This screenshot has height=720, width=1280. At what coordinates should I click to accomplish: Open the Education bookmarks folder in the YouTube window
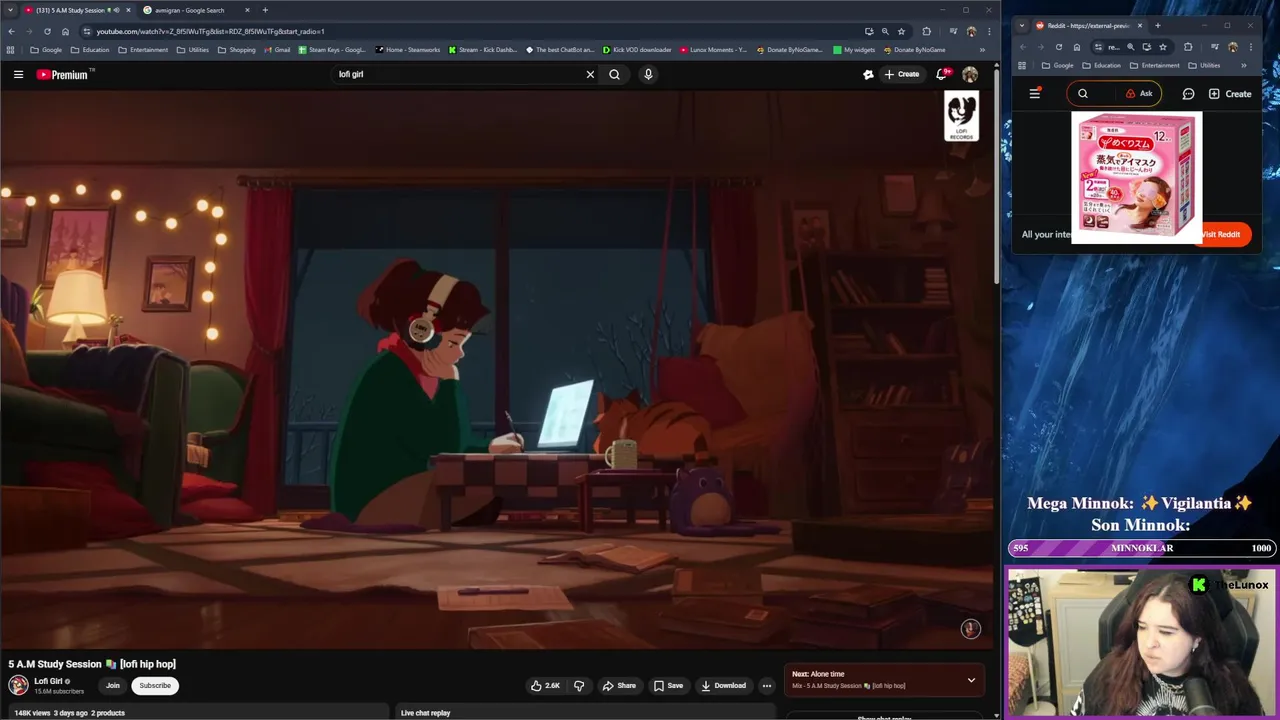90,49
